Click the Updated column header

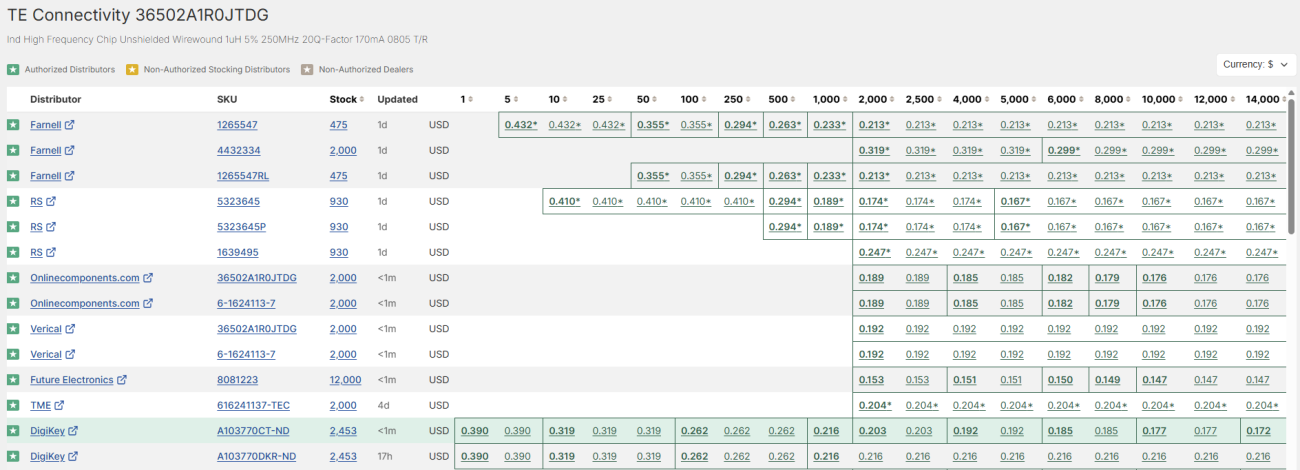click(397, 99)
